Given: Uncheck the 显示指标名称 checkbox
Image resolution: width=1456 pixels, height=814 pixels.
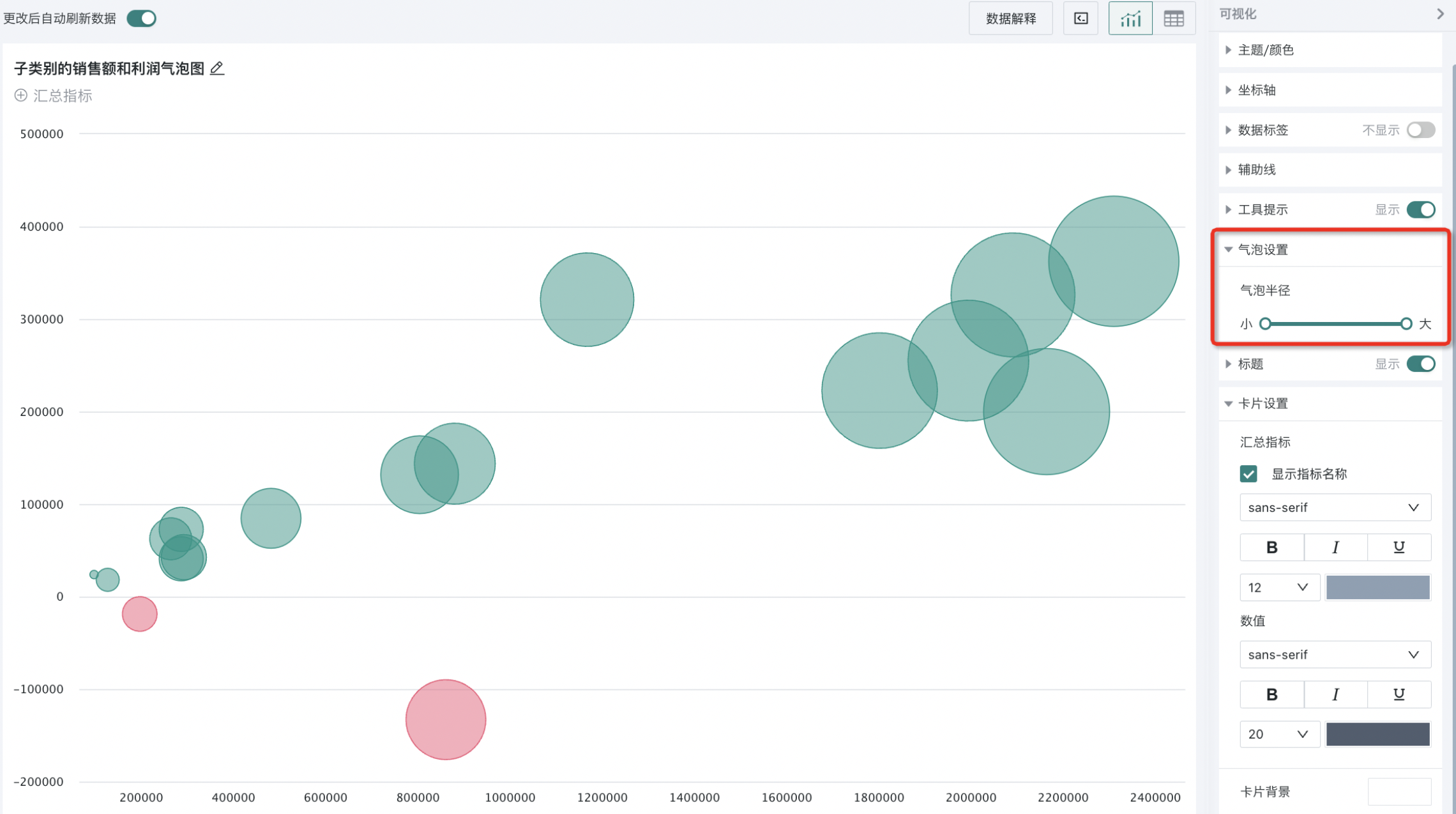Looking at the screenshot, I should 1248,474.
